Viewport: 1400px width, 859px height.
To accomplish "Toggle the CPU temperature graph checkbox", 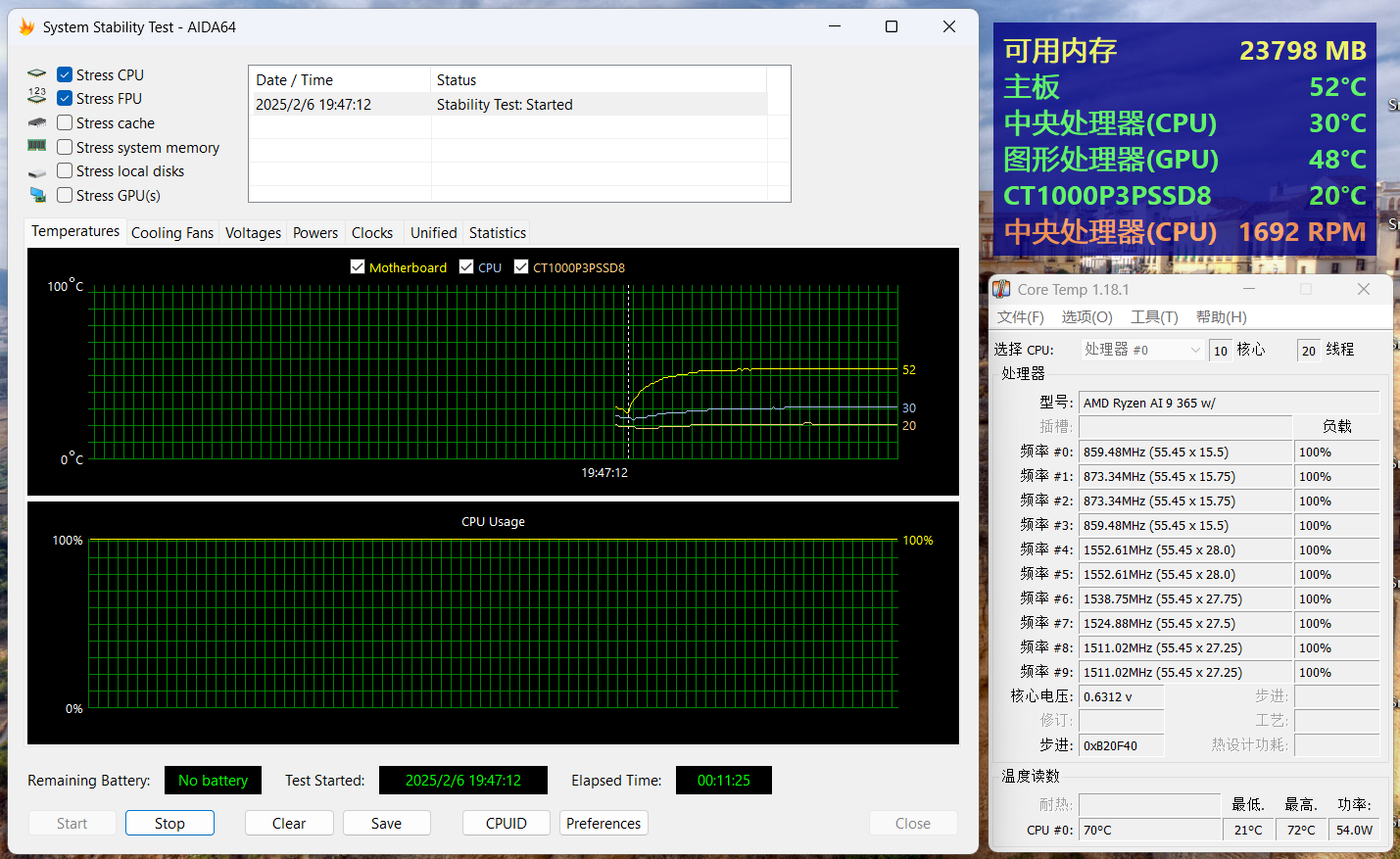I will point(466,266).
